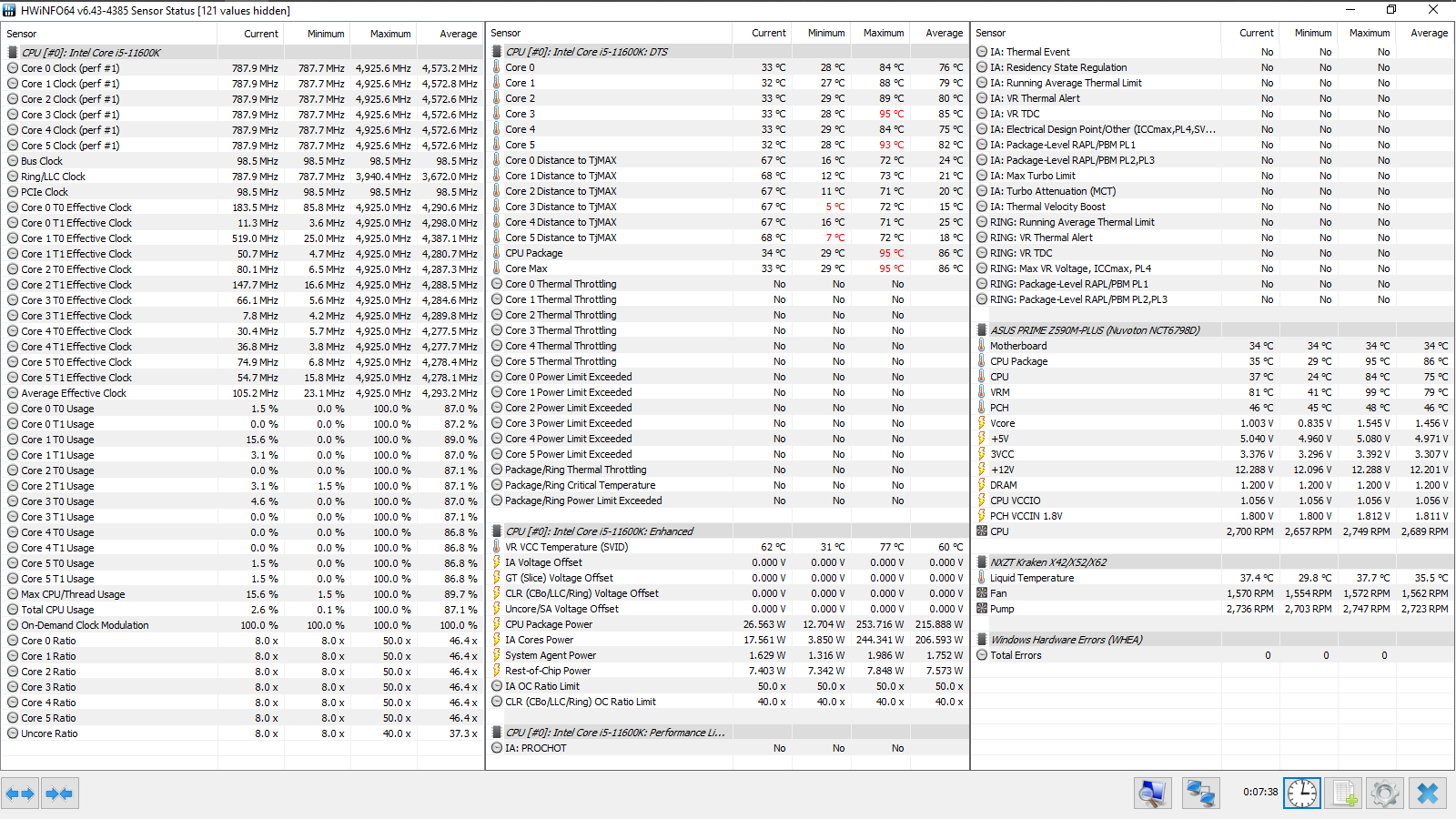Select the NZXT Kraken X42/X52/X62 group header
1456x819 pixels.
pyautogui.click(x=1212, y=562)
